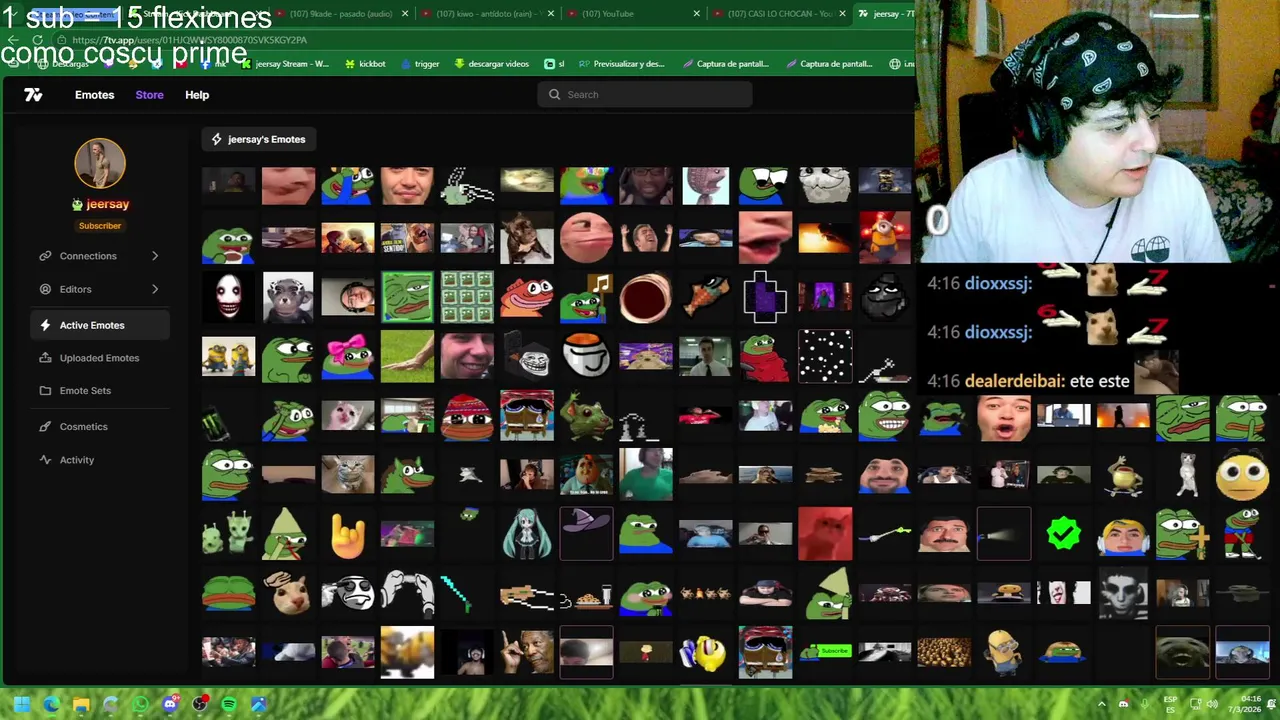Switch to the kiwo - antídoto (rain) tab
This screenshot has width=1280, height=720.
[486, 13]
